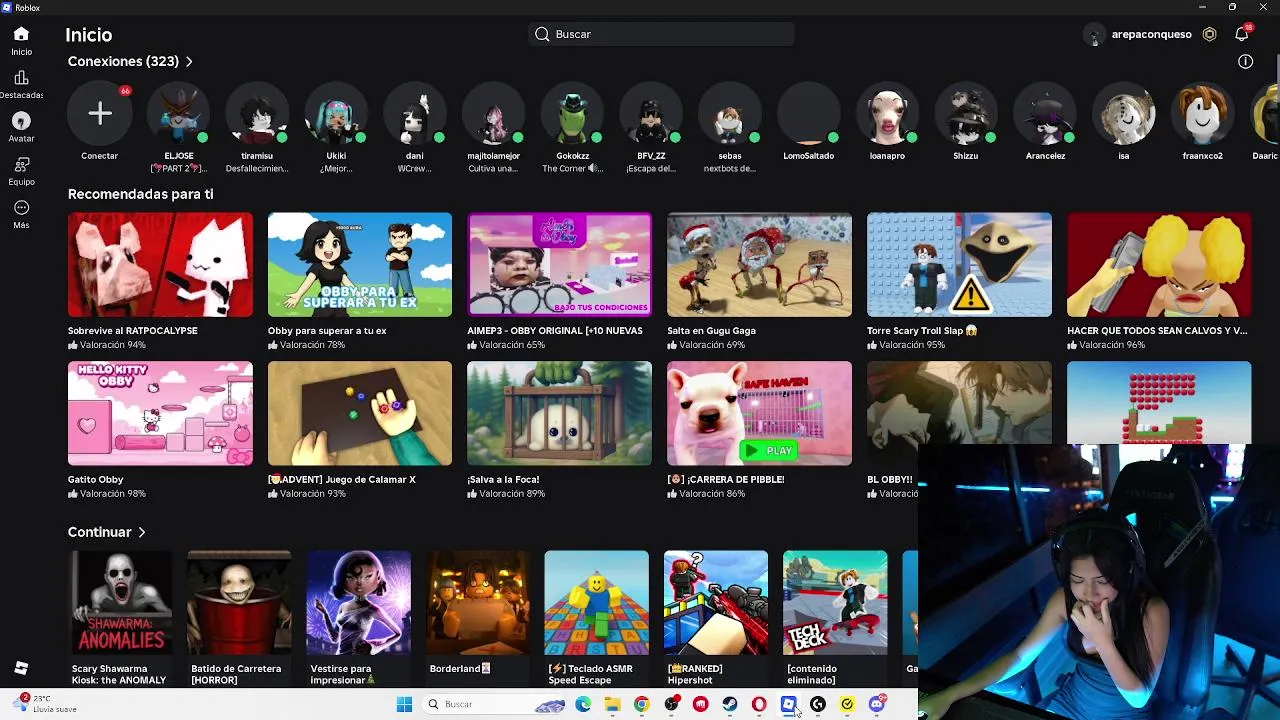This screenshot has height=720, width=1280.
Task: Open tiramisu's friend avatar
Action: tap(257, 114)
